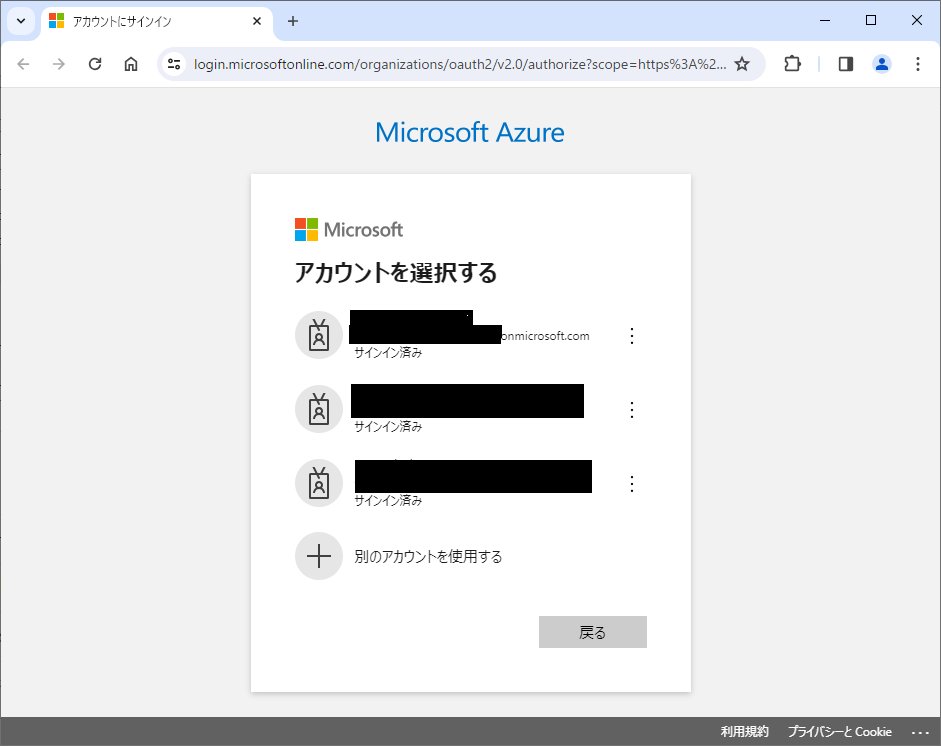
Task: Minimize the browser window
Action: pyautogui.click(x=825, y=20)
